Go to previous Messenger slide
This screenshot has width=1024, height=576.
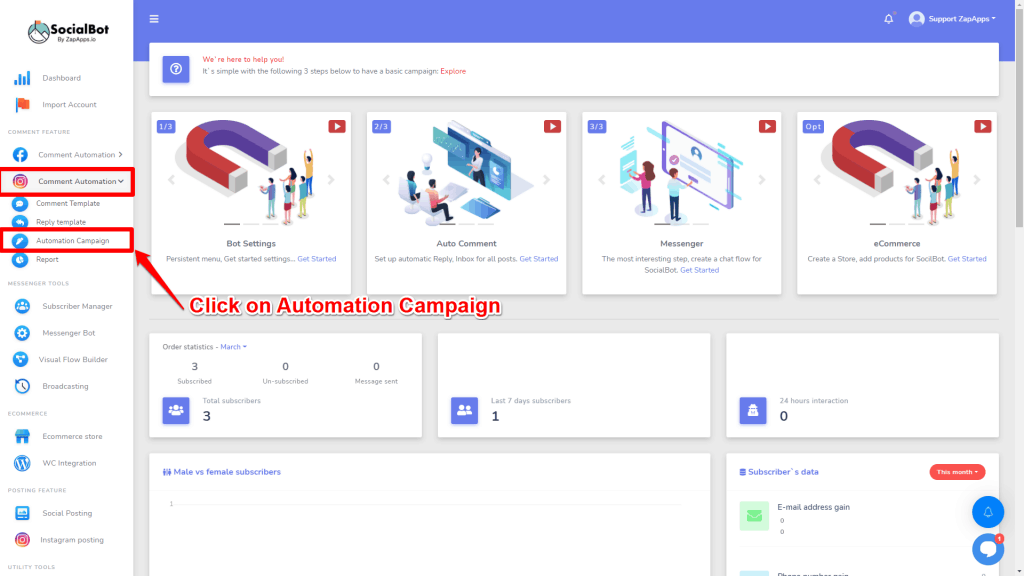(x=601, y=180)
